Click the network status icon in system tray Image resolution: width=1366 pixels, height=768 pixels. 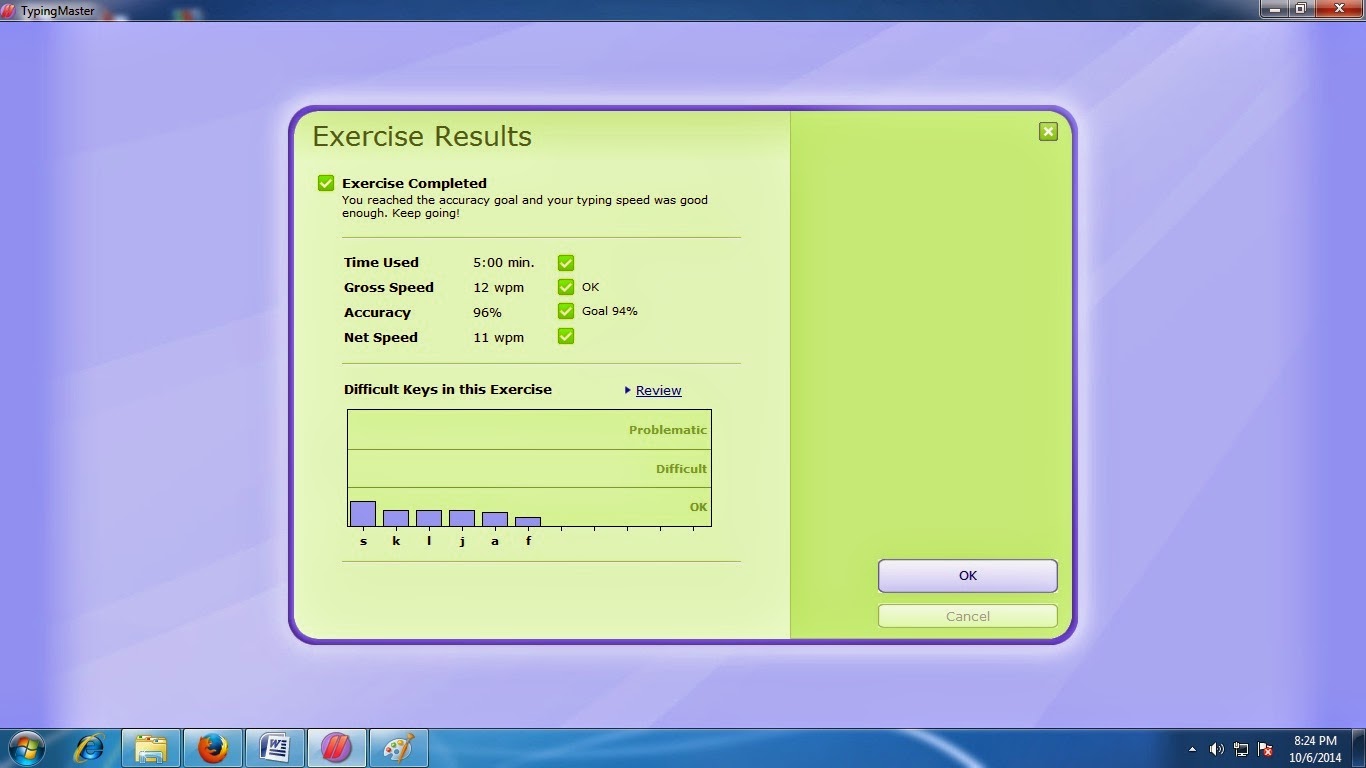[1240, 748]
